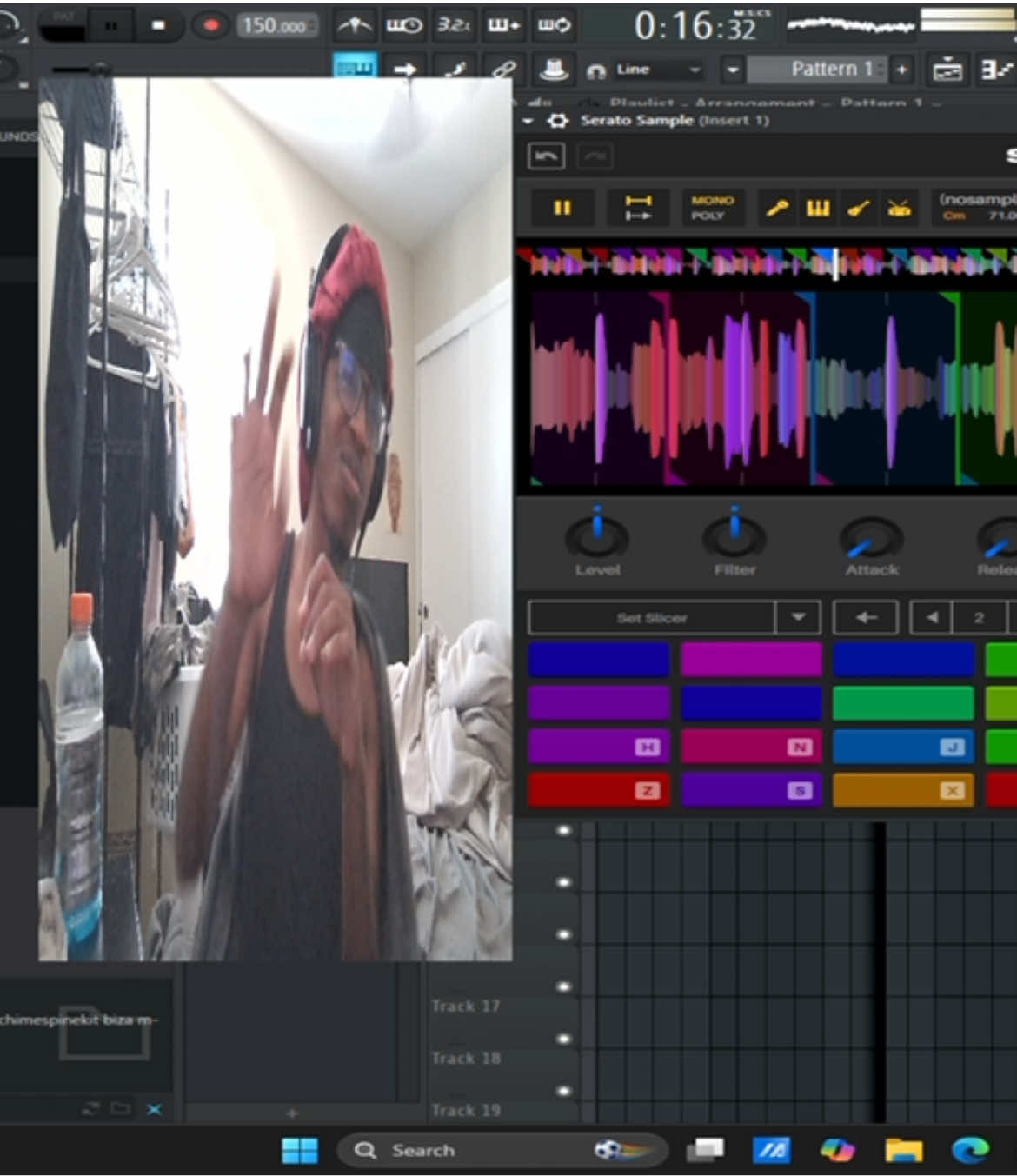Select the Serato keyboard mode icon
Screen dimensions: 1017x1176
(x=818, y=208)
